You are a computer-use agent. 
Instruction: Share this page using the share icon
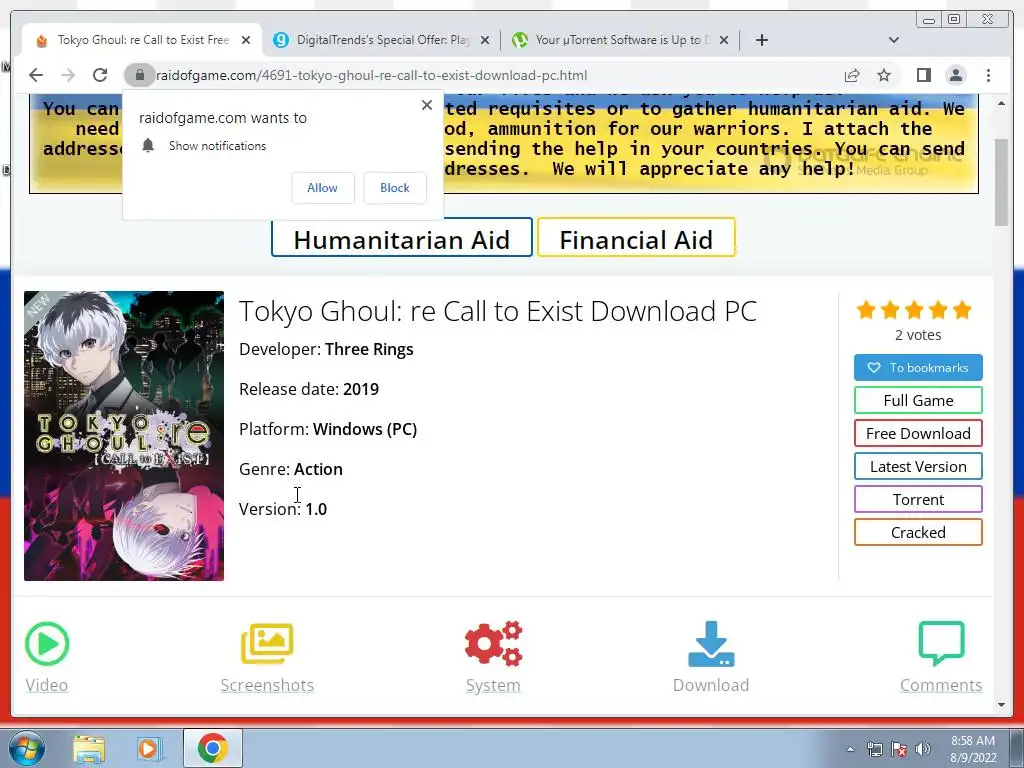point(852,75)
